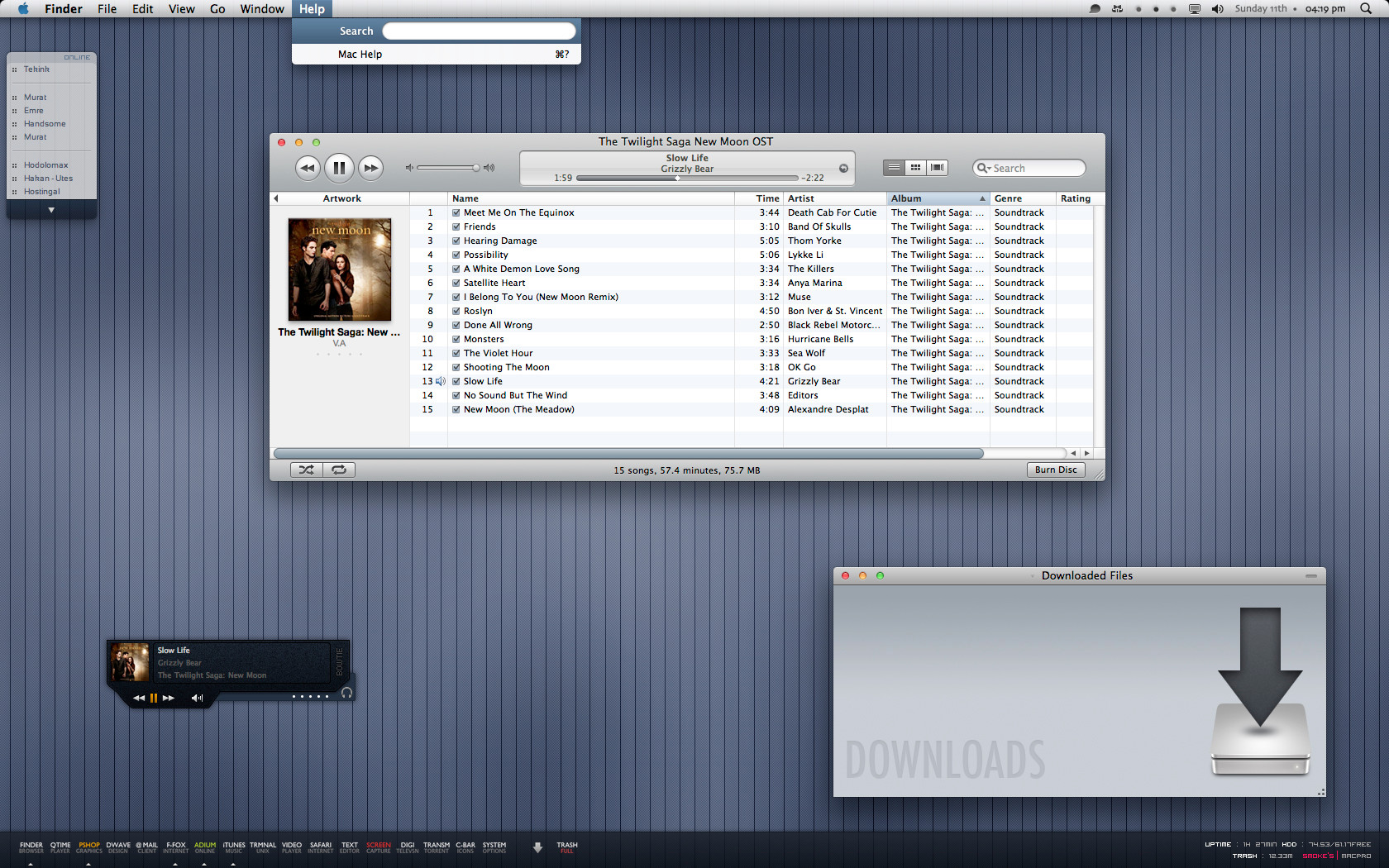Image resolution: width=1389 pixels, height=868 pixels.
Task: Click into the Help menu Search field
Action: pyautogui.click(x=479, y=31)
